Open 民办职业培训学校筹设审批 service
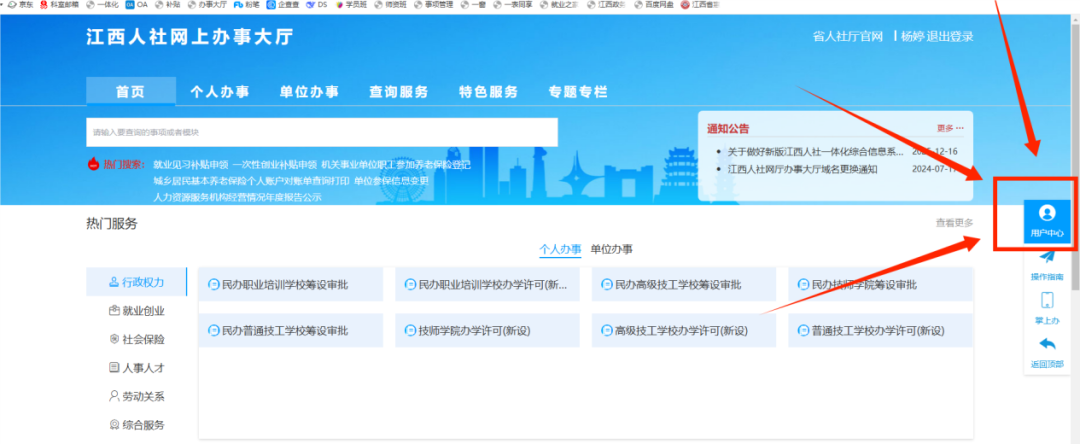Screen dimensions: 1080x444 [290, 284]
